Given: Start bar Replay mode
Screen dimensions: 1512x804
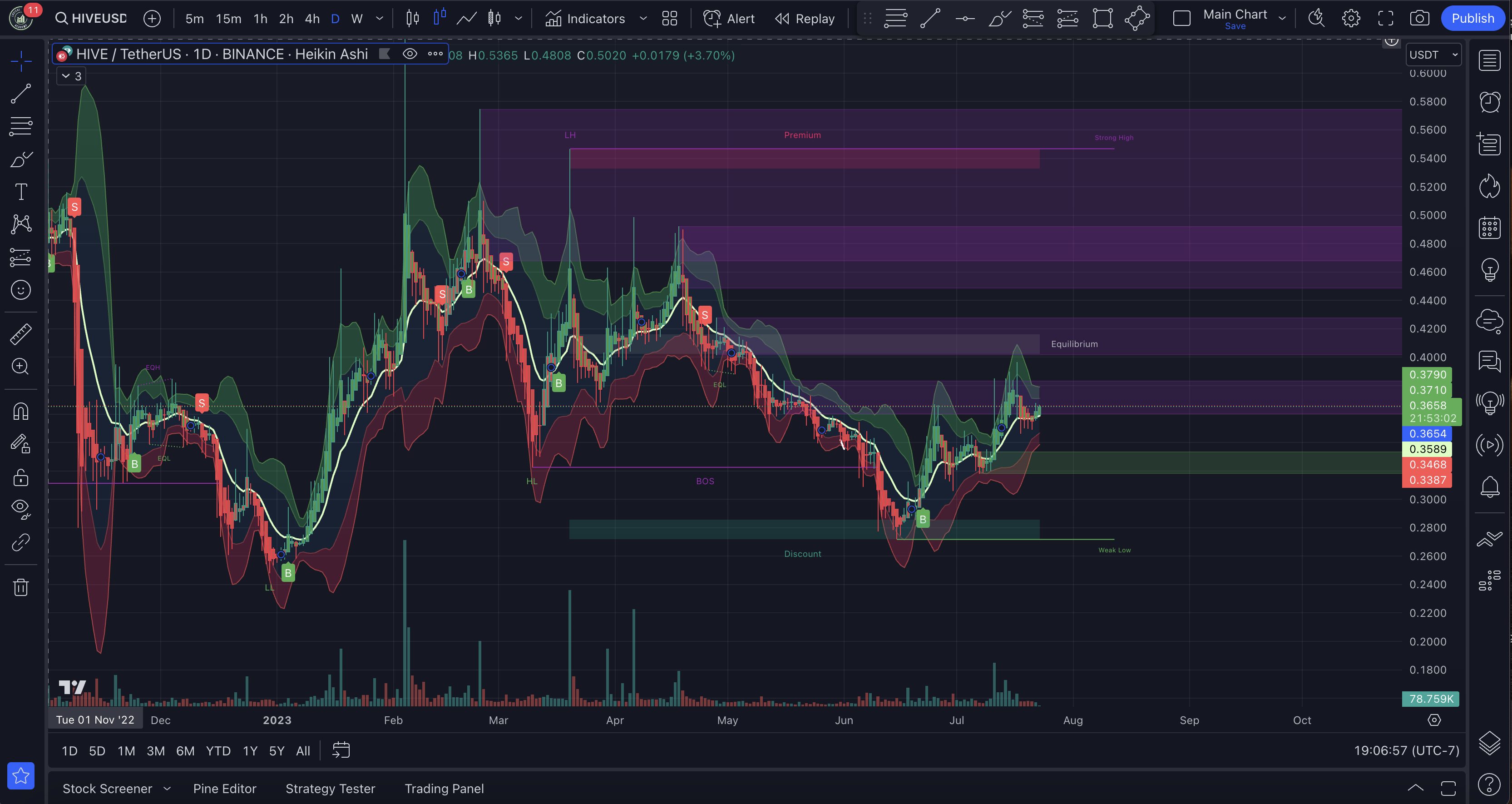Looking at the screenshot, I should [805, 19].
